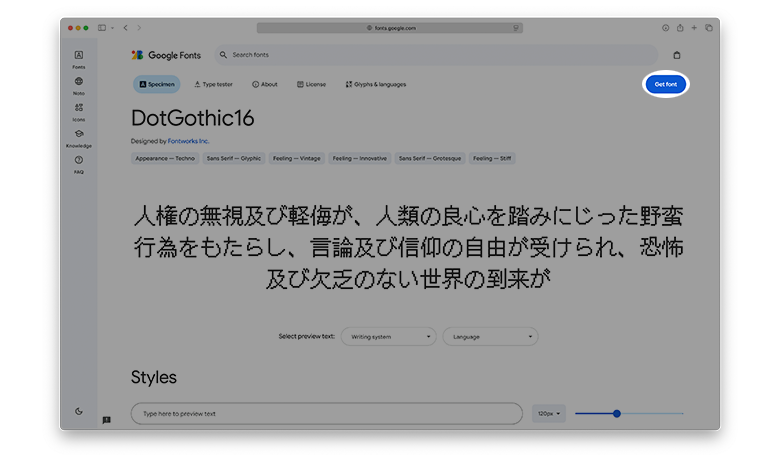Switch to the About tab
This screenshot has height=455, width=780.
[265, 85]
